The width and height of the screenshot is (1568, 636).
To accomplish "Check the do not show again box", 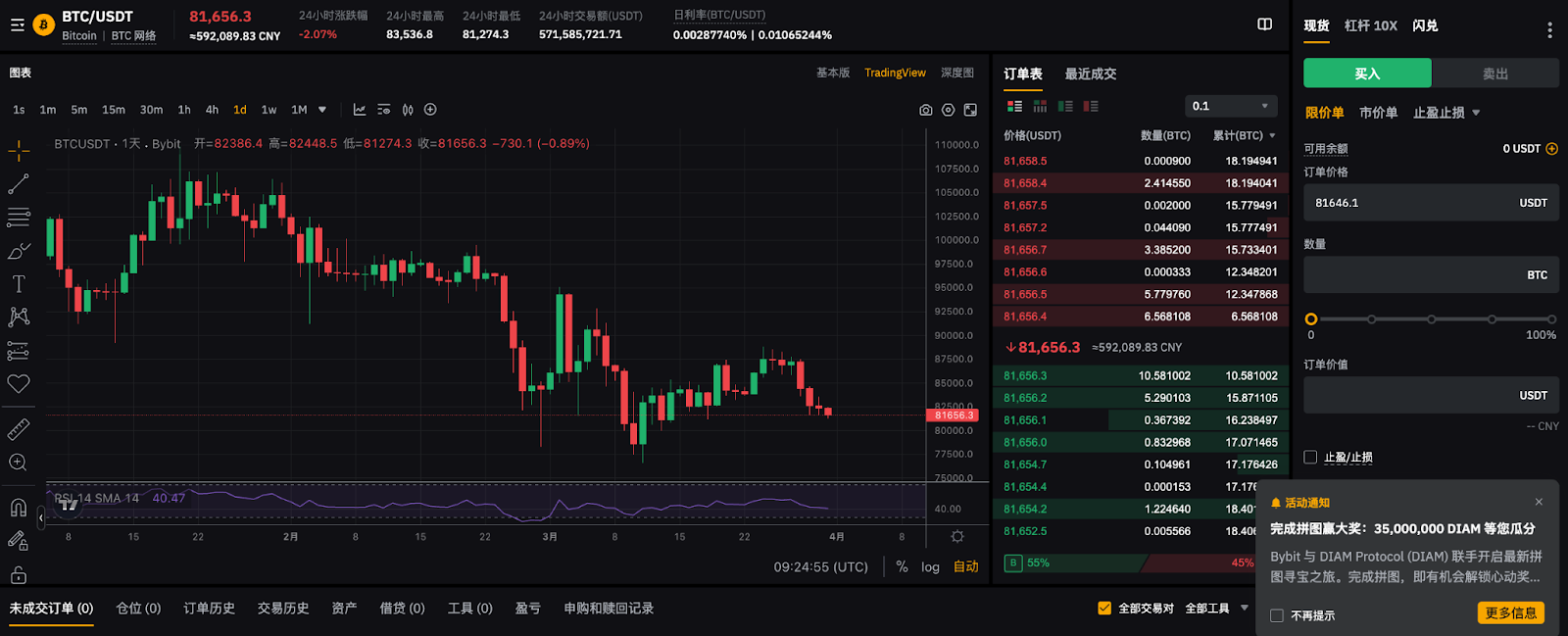I will click(x=1277, y=615).
